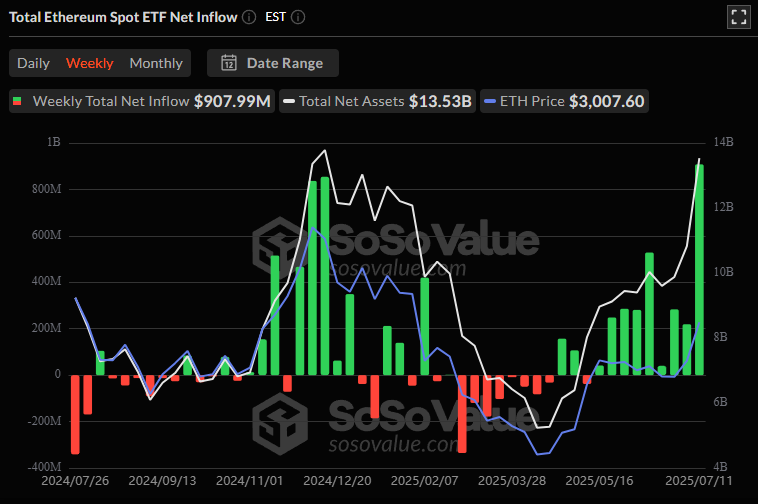The image size is (758, 504).
Task: Click the first red outflow bar at 2024/07/26
Action: tap(75, 414)
